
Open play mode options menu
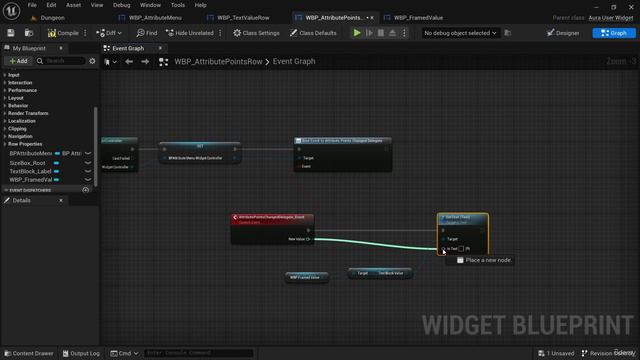tap(404, 33)
